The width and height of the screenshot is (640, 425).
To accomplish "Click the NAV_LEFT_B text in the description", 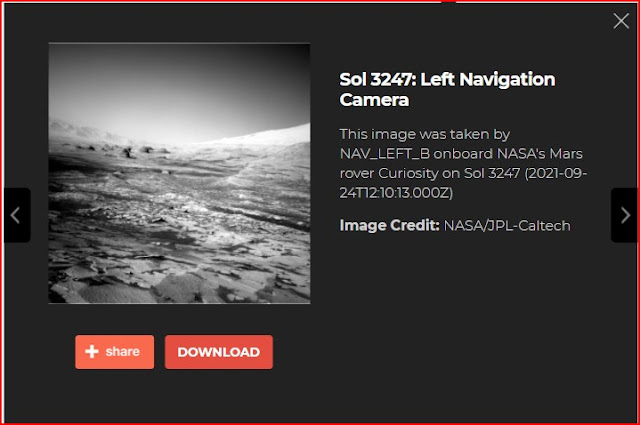I will click(385, 154).
